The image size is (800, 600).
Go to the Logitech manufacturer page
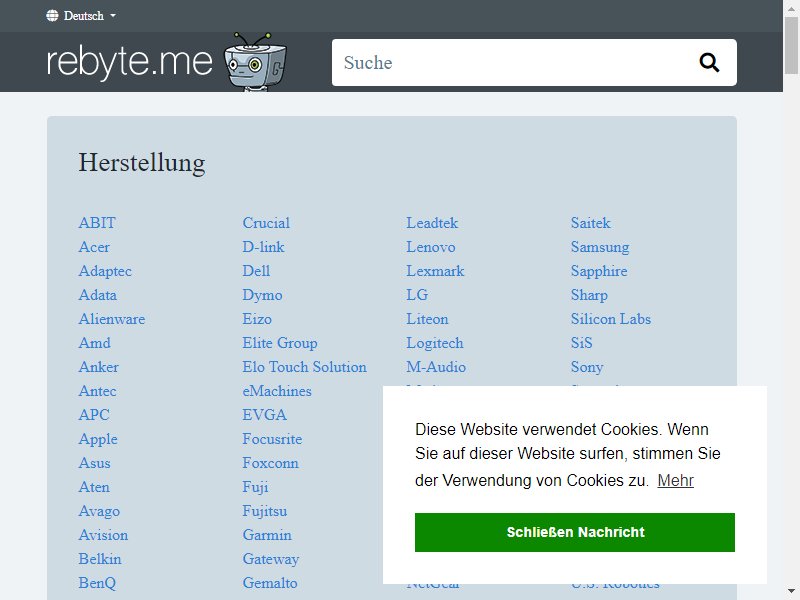pyautogui.click(x=435, y=343)
